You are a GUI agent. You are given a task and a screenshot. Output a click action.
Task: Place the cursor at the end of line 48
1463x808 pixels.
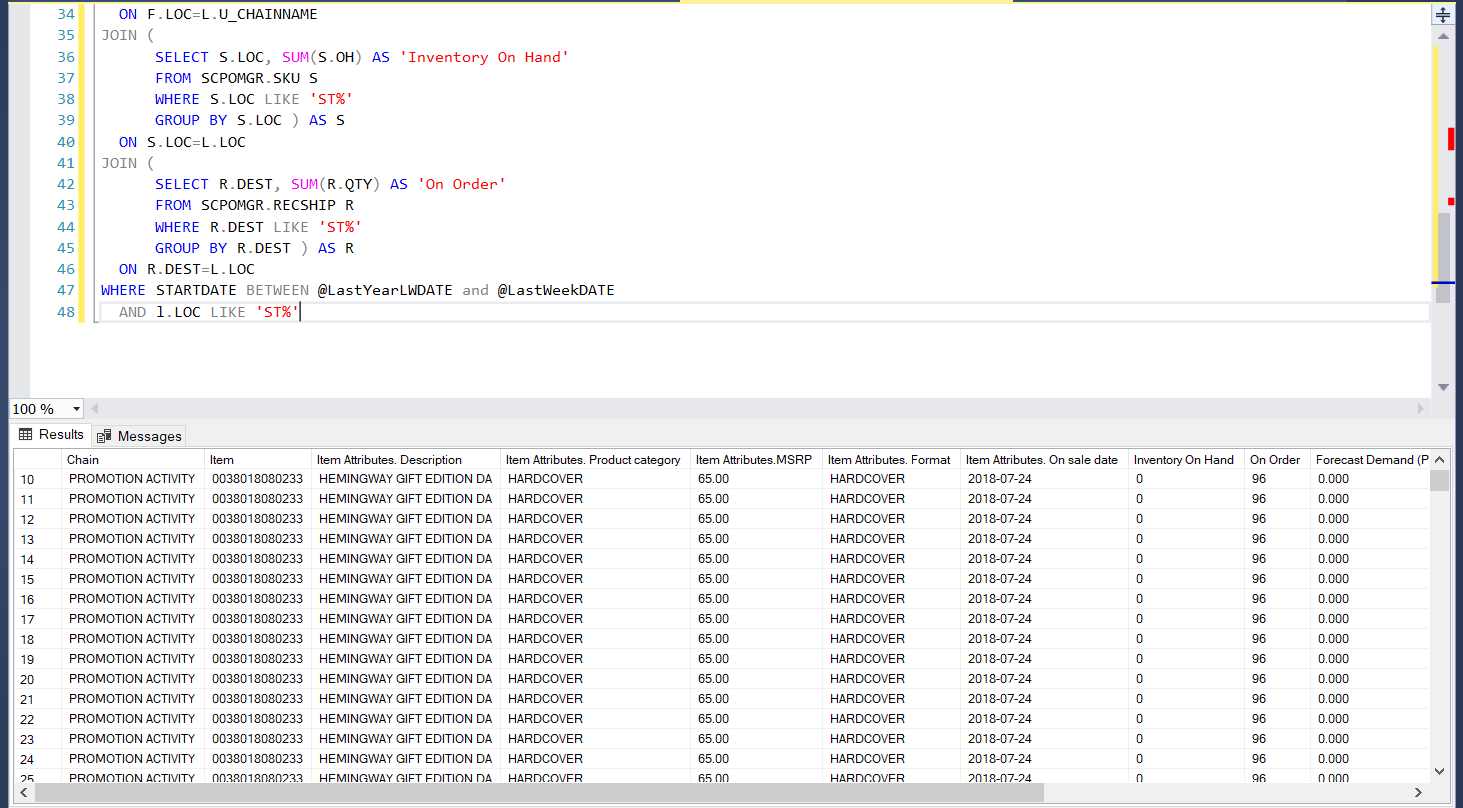click(x=302, y=312)
